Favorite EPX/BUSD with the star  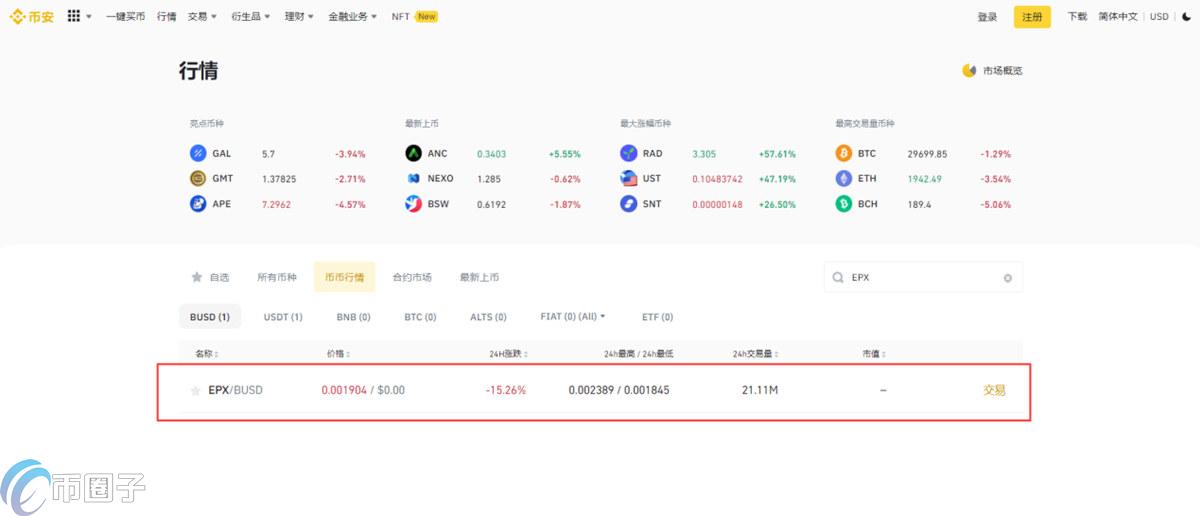click(195, 390)
